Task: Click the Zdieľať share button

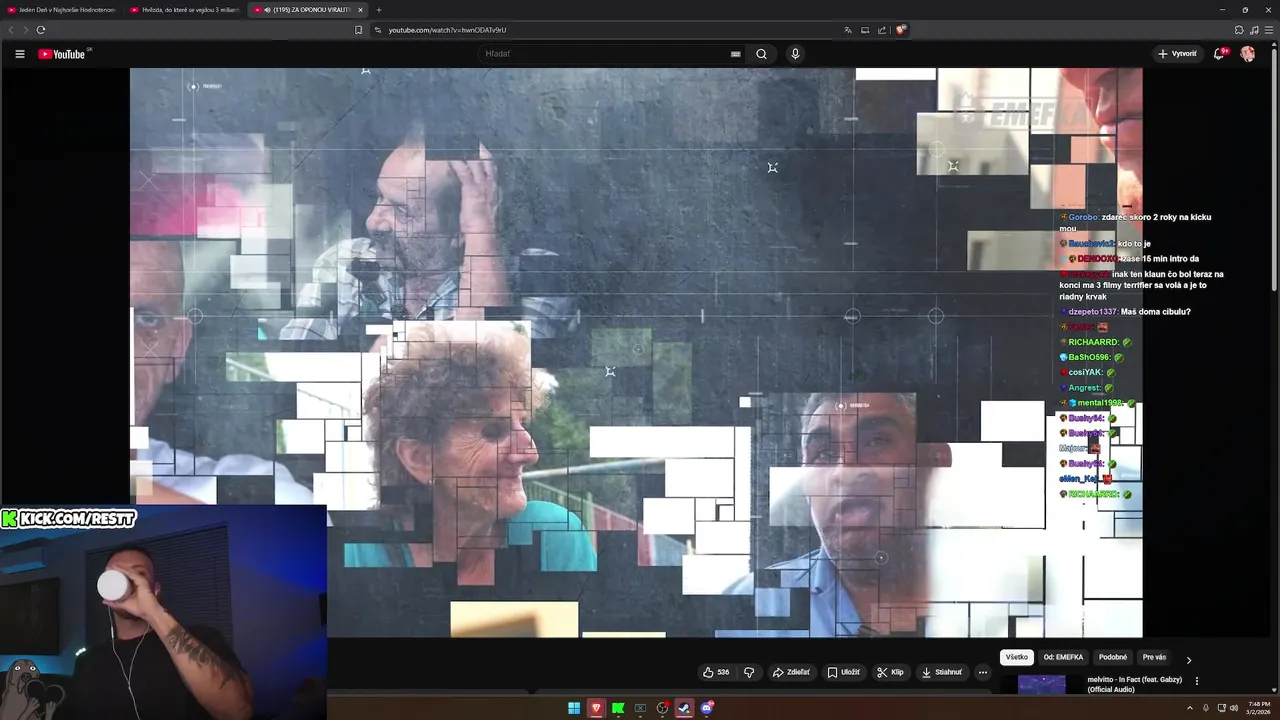Action: pyautogui.click(x=791, y=672)
